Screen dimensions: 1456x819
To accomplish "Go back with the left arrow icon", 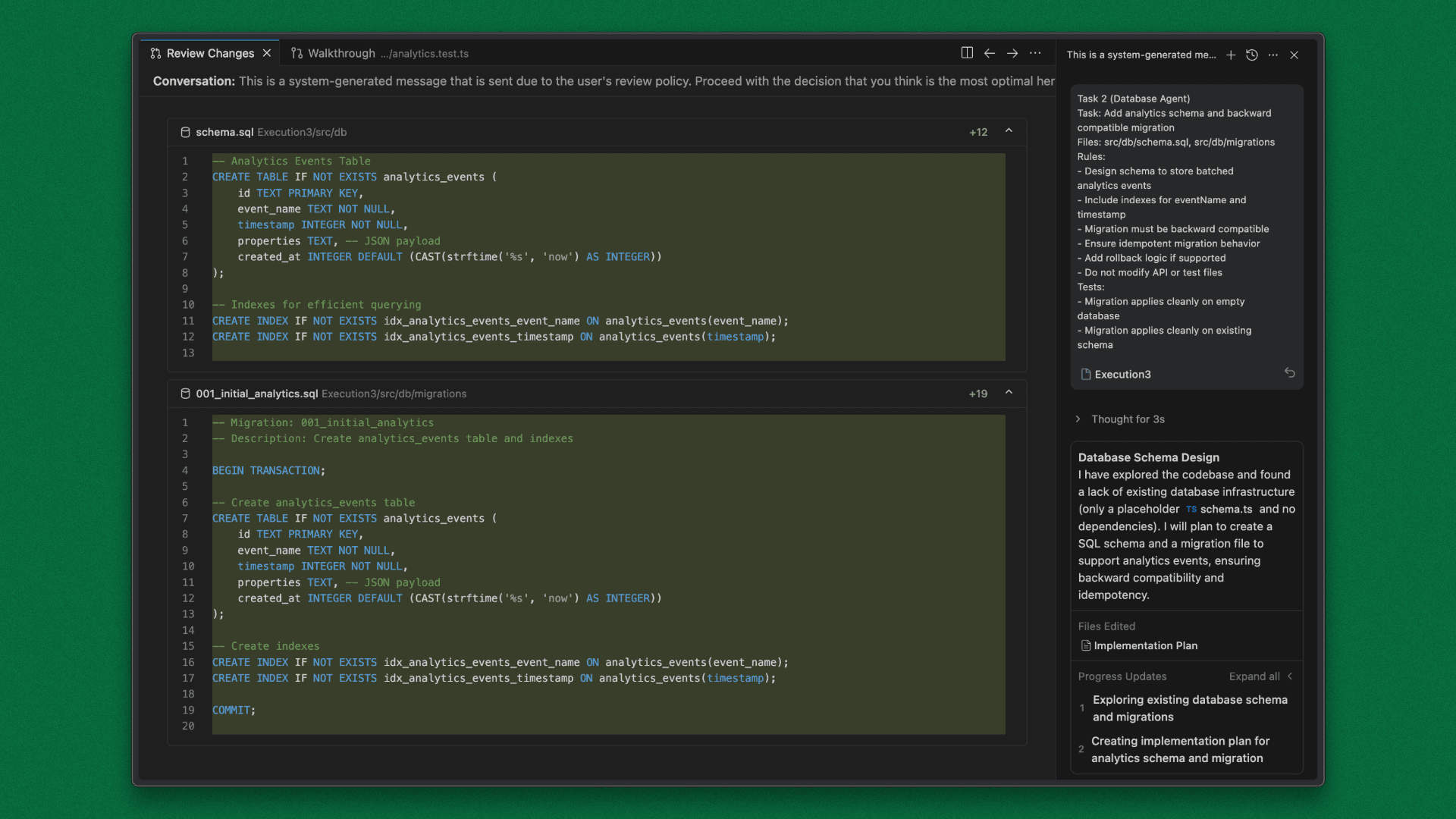I will coord(990,53).
